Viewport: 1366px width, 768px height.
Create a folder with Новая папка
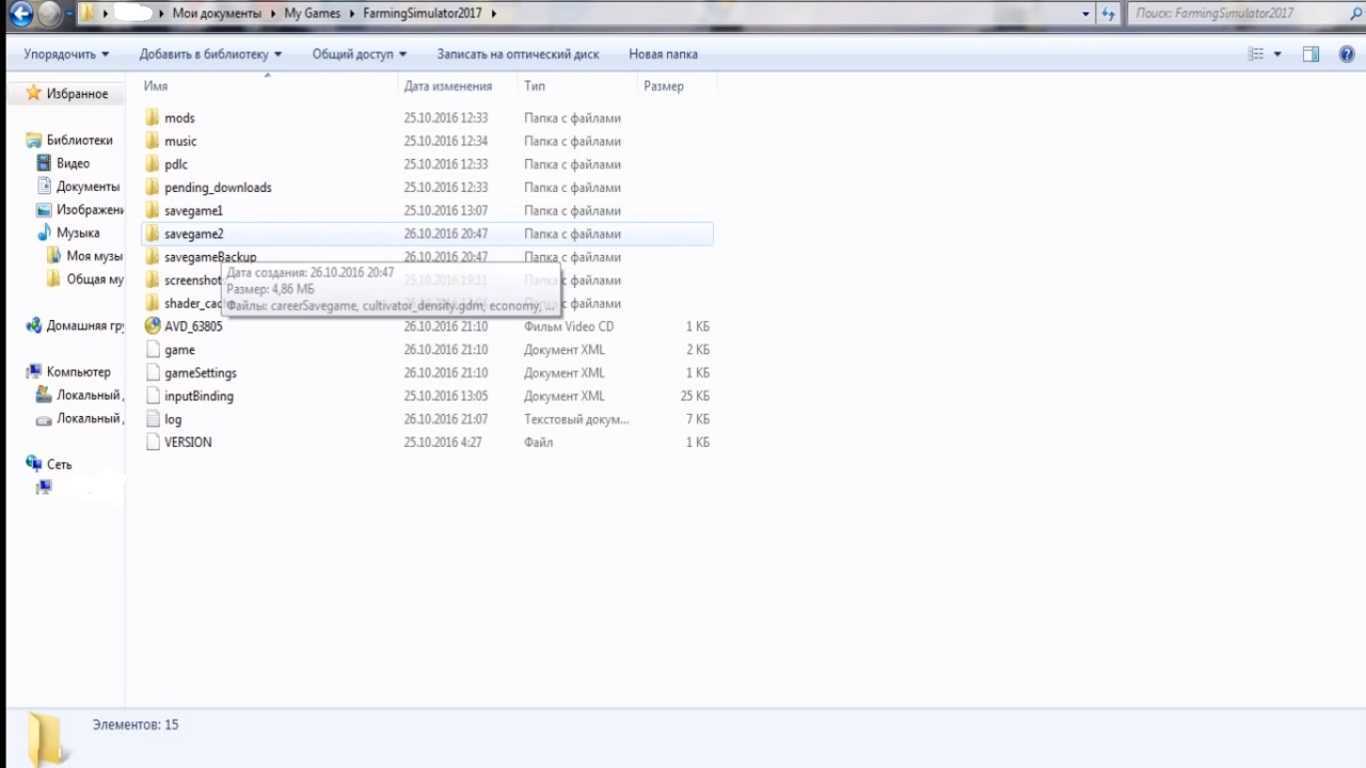[663, 54]
